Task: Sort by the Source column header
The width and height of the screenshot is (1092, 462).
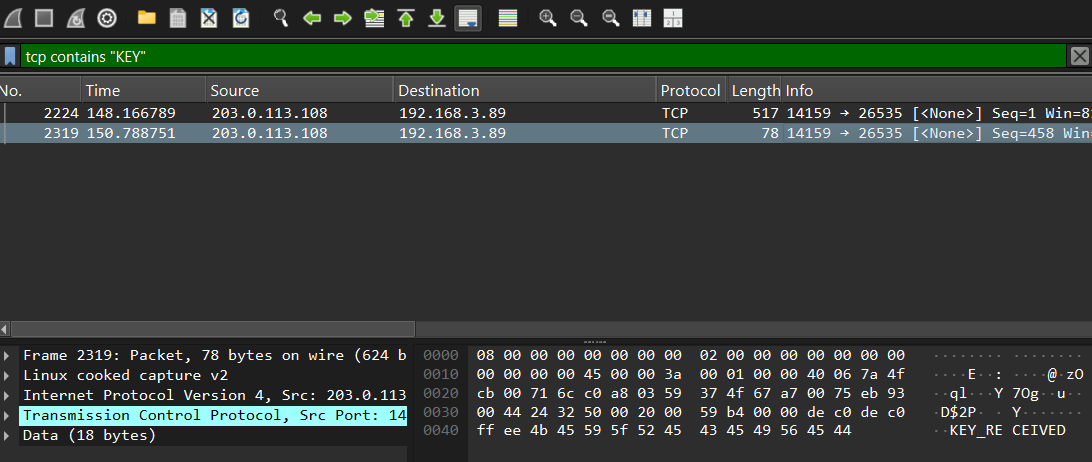Action: point(300,91)
